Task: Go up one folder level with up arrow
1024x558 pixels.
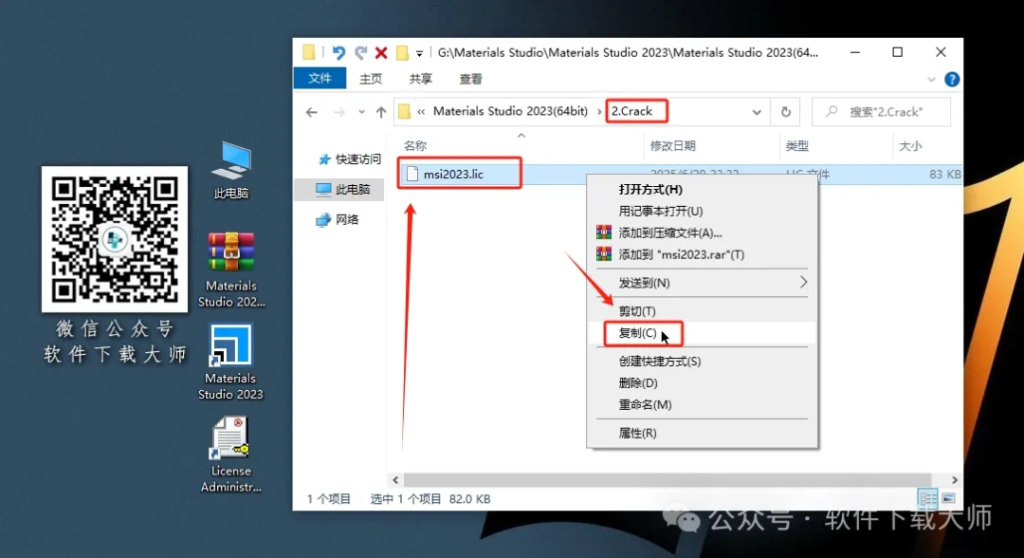Action: (x=381, y=112)
